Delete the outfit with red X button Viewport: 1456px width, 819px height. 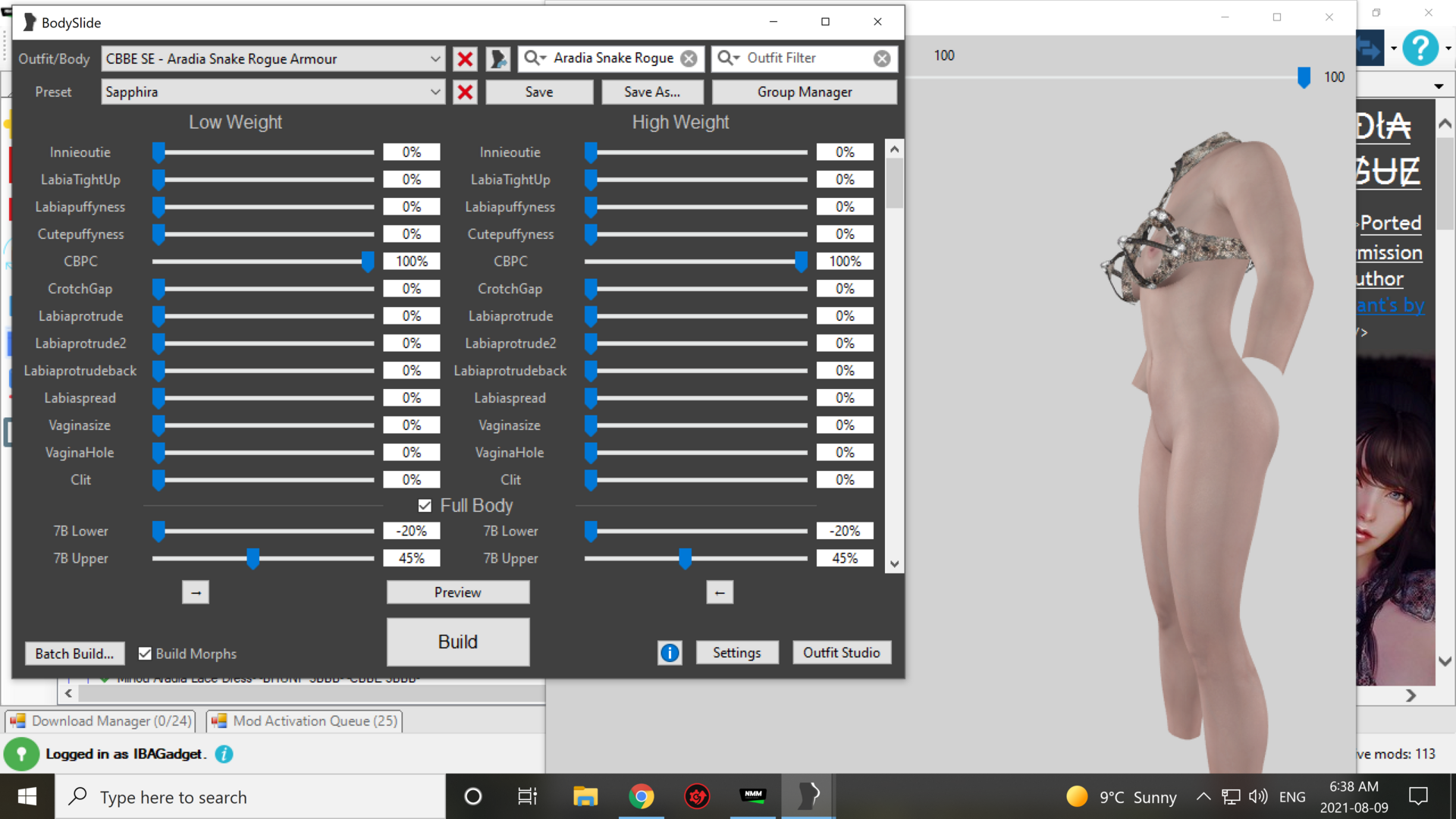coord(465,58)
